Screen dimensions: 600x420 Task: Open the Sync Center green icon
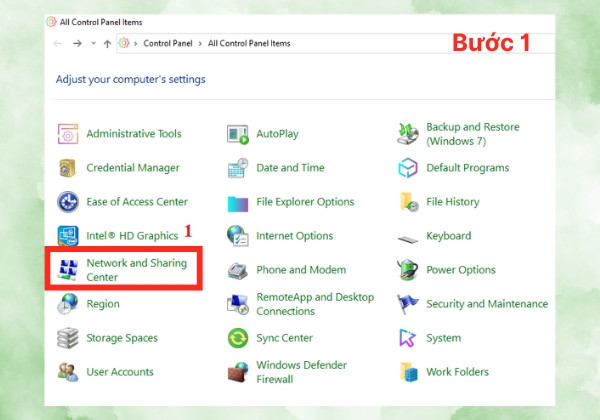tap(238, 338)
